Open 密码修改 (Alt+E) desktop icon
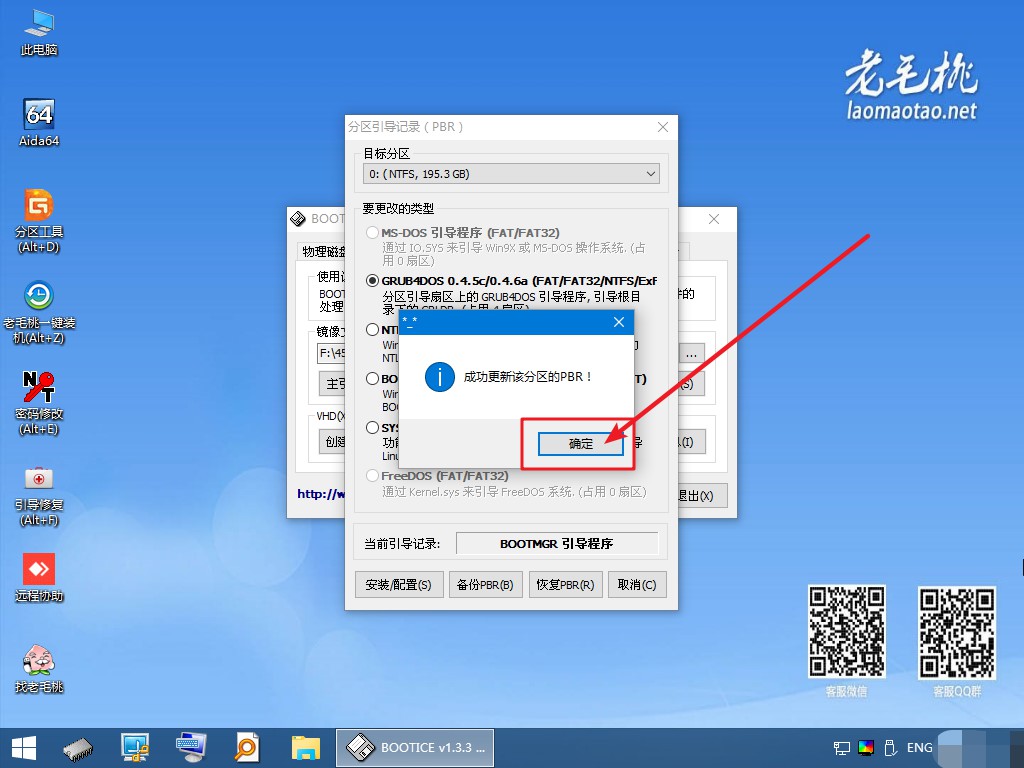This screenshot has height=768, width=1024. 39,403
